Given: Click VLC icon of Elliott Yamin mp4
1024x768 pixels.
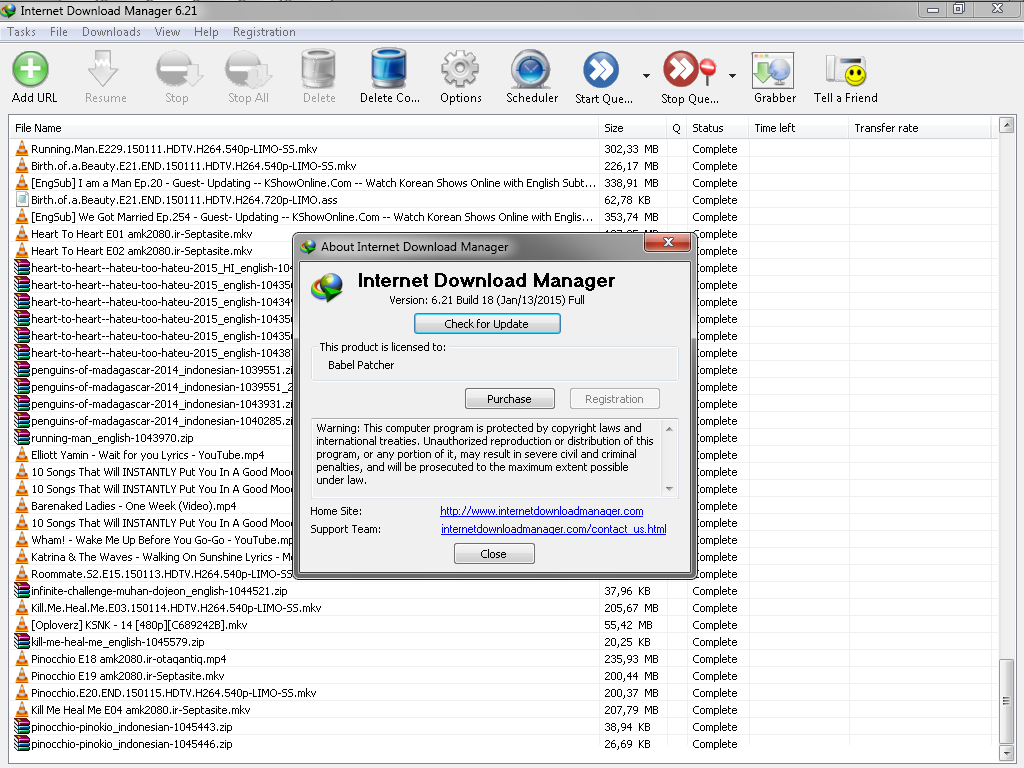Looking at the screenshot, I should [22, 454].
